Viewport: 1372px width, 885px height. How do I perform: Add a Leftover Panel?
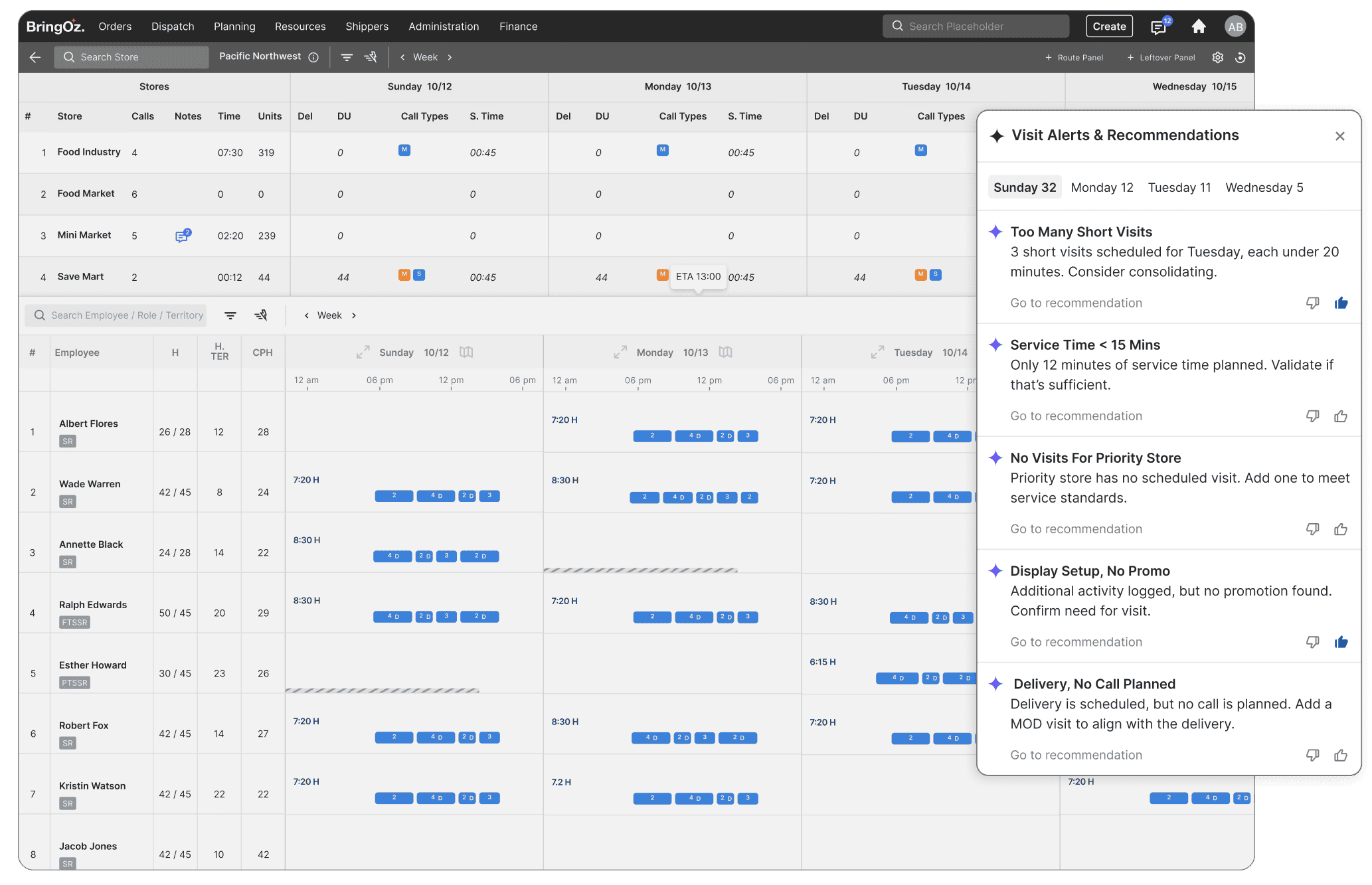pyautogui.click(x=1161, y=58)
